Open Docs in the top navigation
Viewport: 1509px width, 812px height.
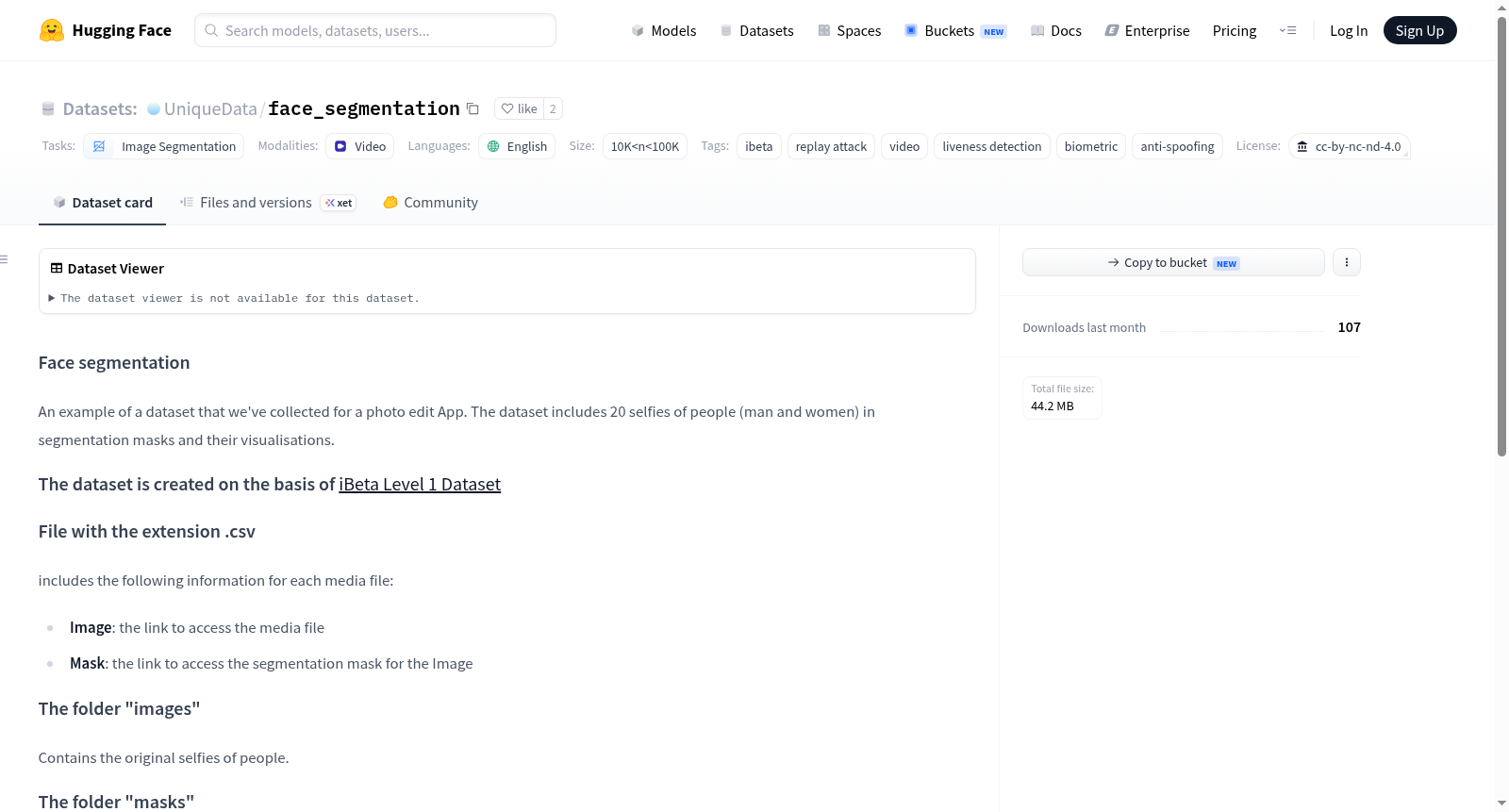click(1056, 30)
